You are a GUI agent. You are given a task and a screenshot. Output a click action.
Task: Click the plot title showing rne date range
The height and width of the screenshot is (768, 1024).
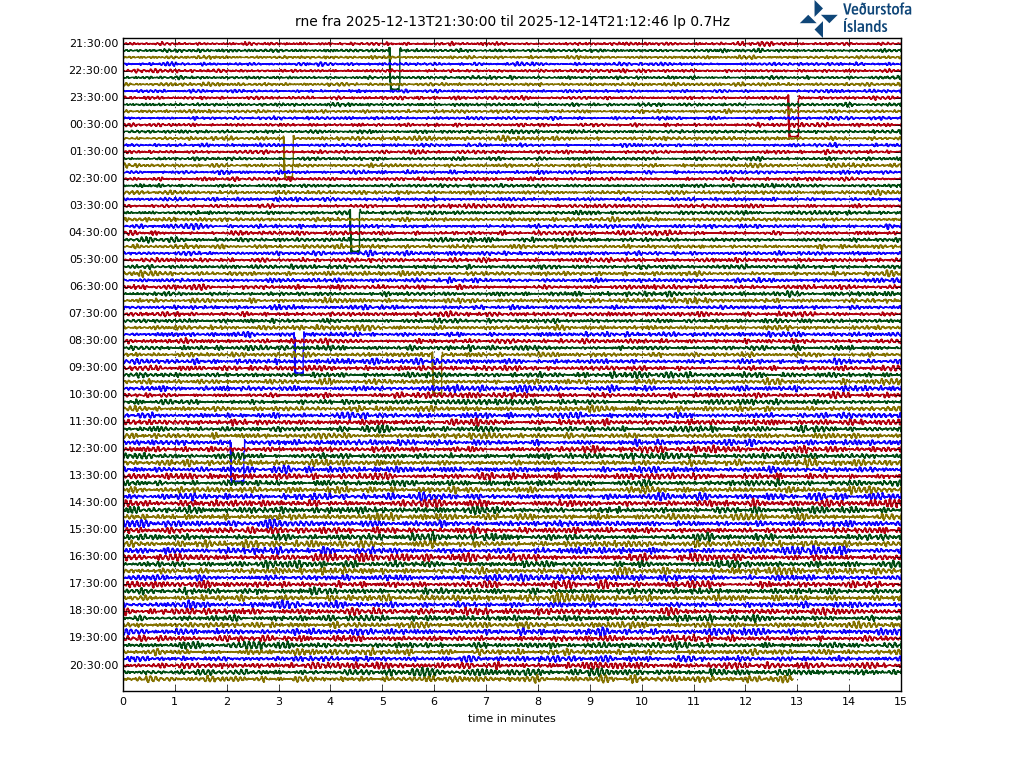[512, 22]
